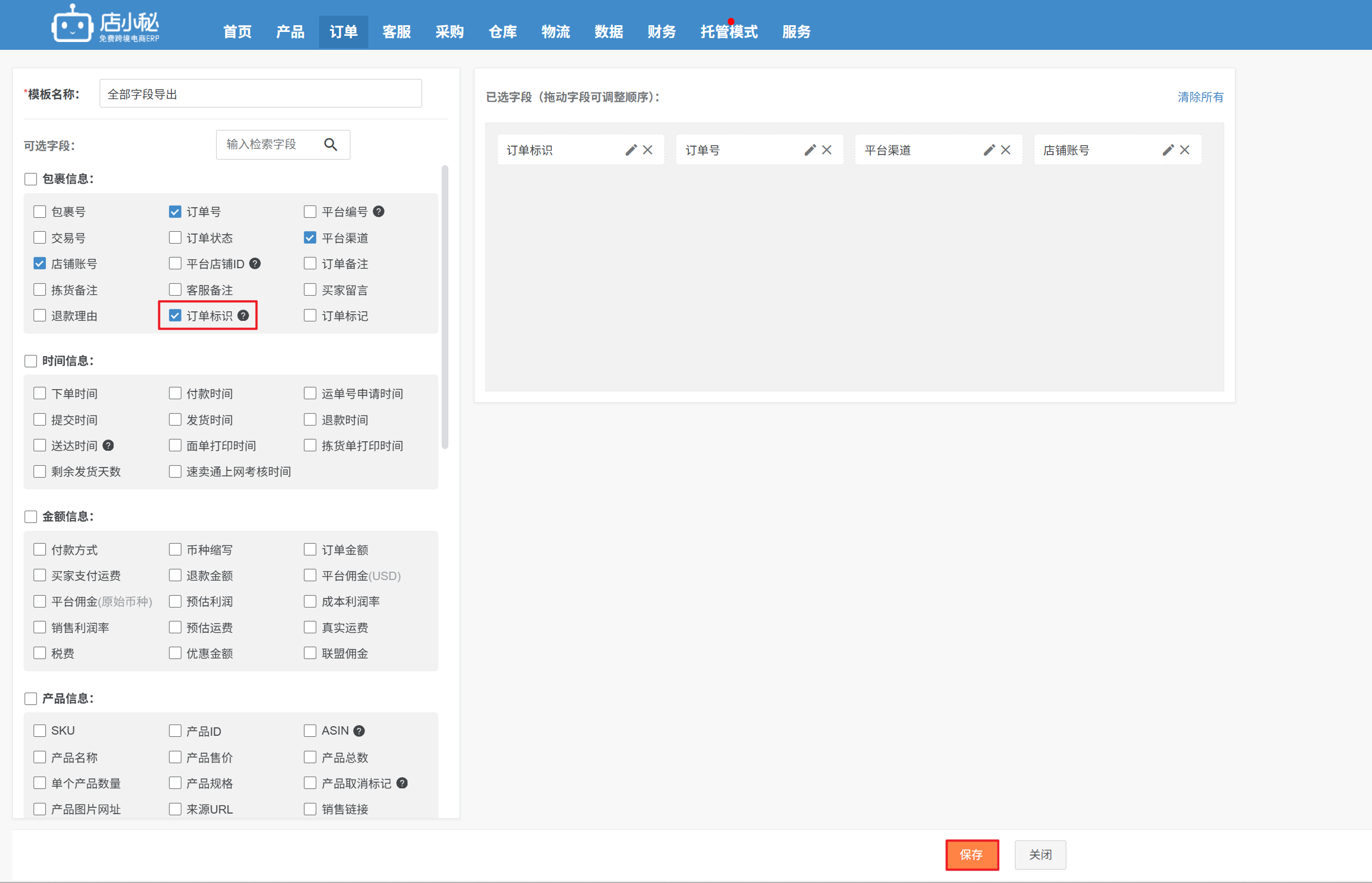Remove 订单号 from selected fields

click(826, 150)
